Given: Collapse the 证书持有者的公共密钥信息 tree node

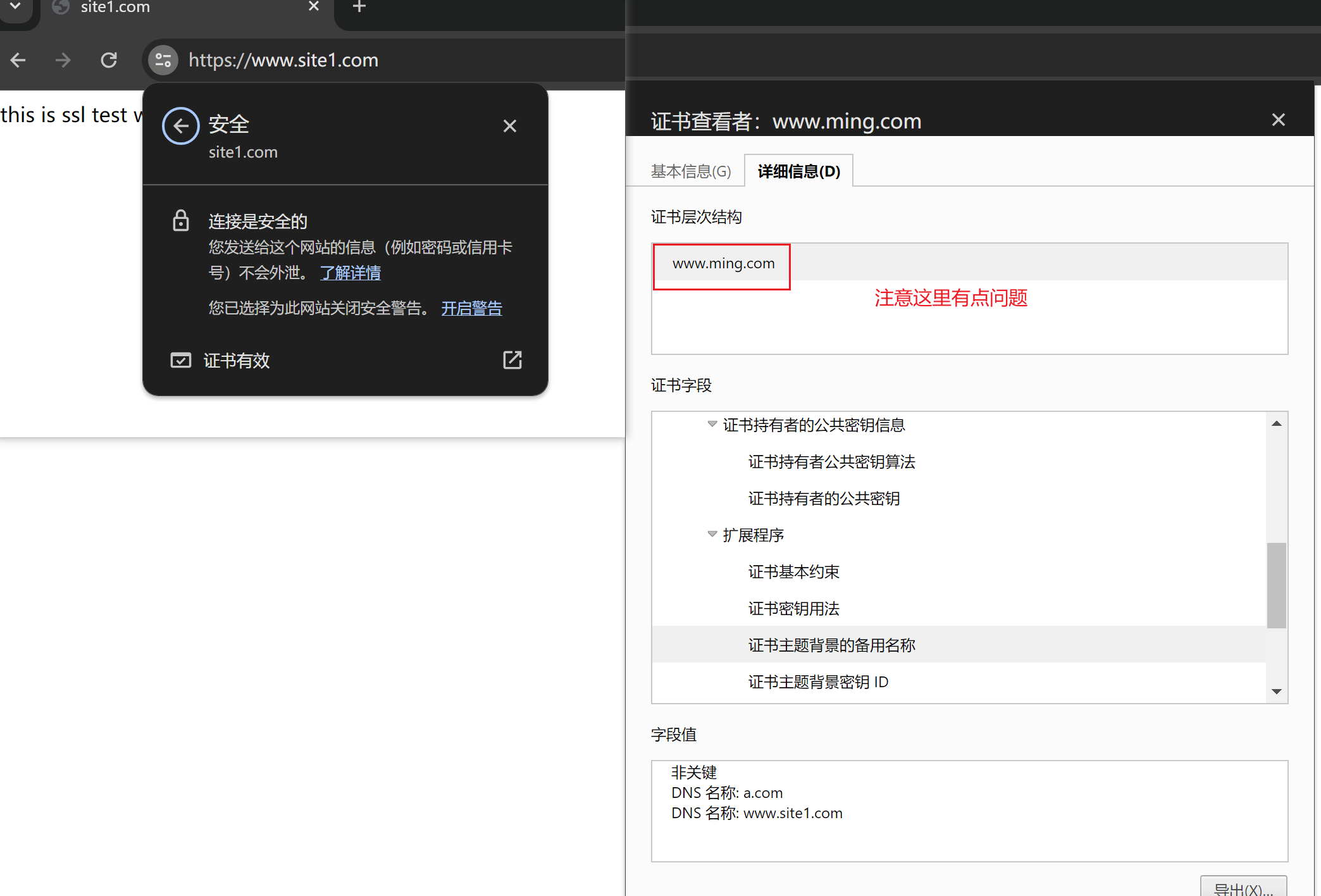Looking at the screenshot, I should pyautogui.click(x=712, y=425).
